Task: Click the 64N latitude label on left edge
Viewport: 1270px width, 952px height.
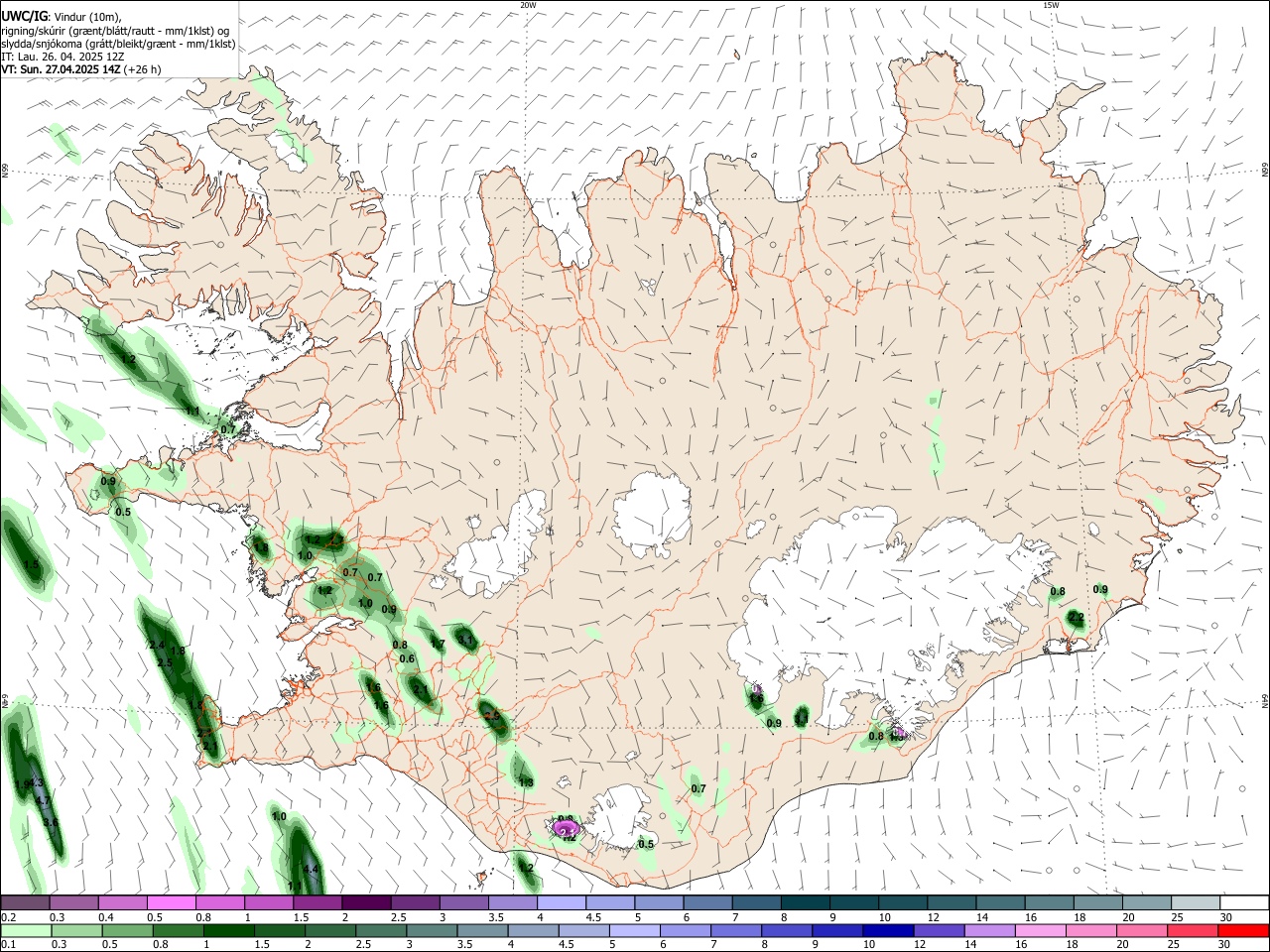Action: (5, 701)
